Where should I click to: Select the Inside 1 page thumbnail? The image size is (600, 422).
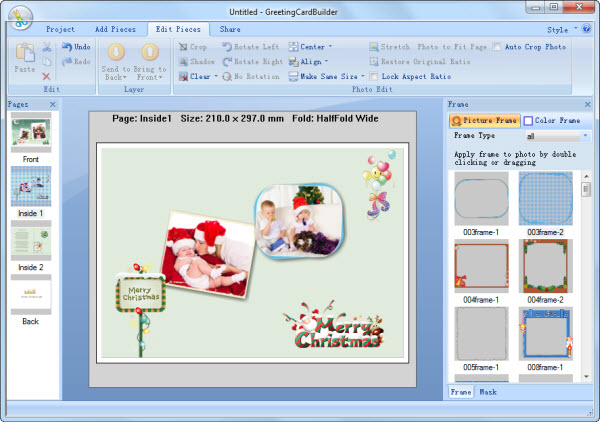tap(31, 186)
